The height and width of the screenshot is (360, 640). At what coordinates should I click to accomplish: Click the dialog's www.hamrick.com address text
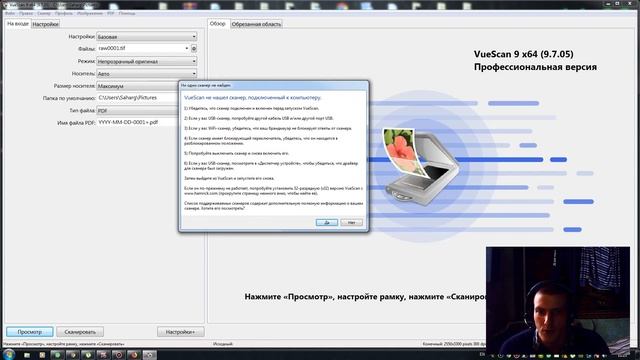click(200, 193)
